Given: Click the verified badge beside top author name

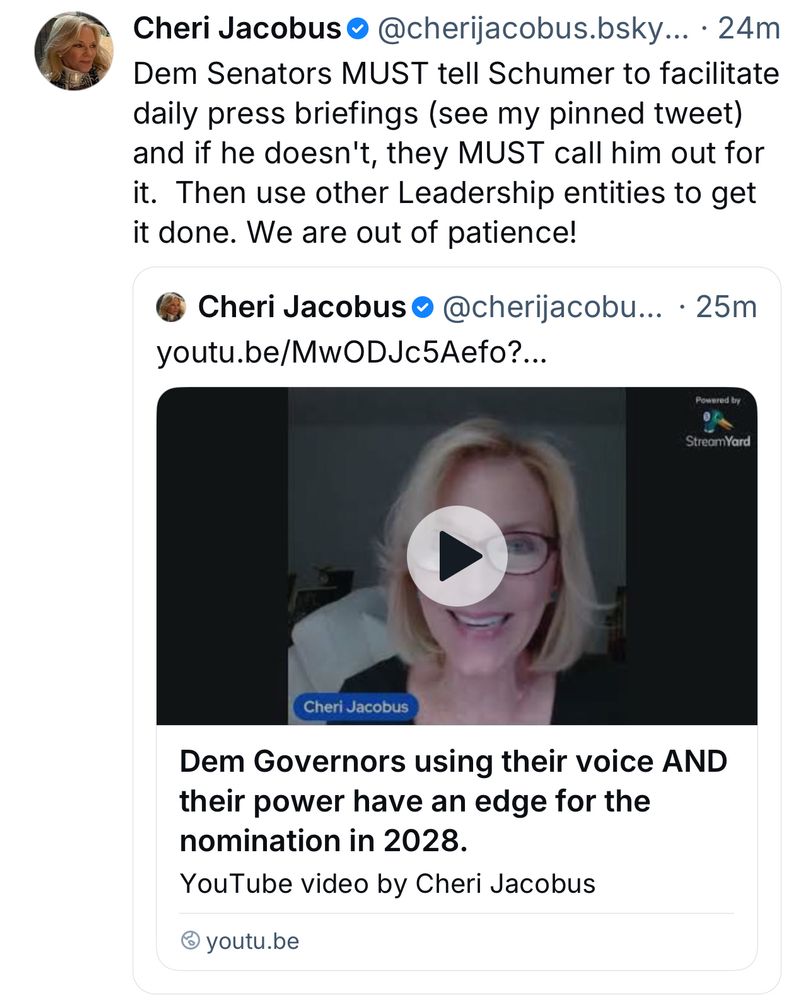Looking at the screenshot, I should 358,29.
